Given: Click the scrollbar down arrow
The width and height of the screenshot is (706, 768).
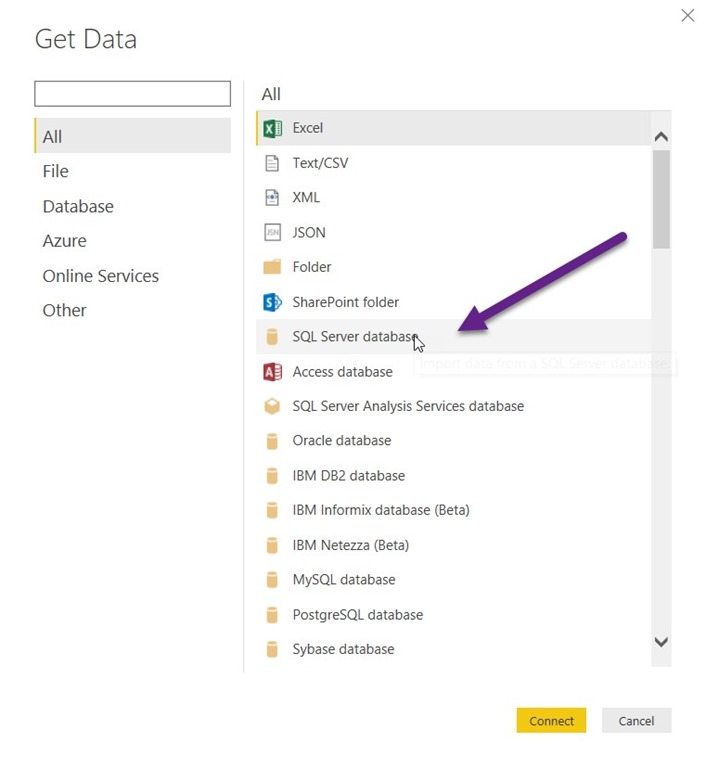Looking at the screenshot, I should click(661, 642).
